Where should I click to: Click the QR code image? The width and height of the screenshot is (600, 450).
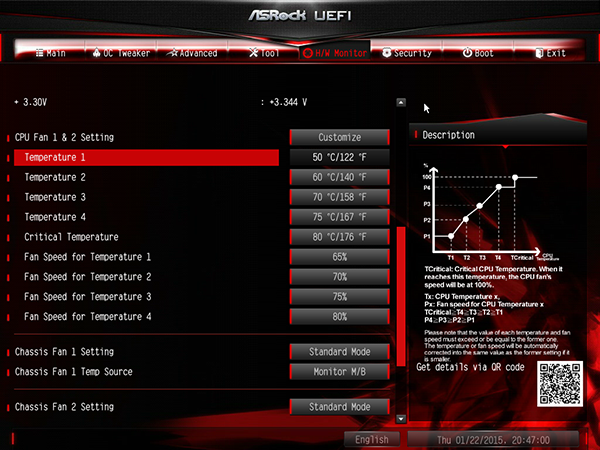click(x=559, y=384)
